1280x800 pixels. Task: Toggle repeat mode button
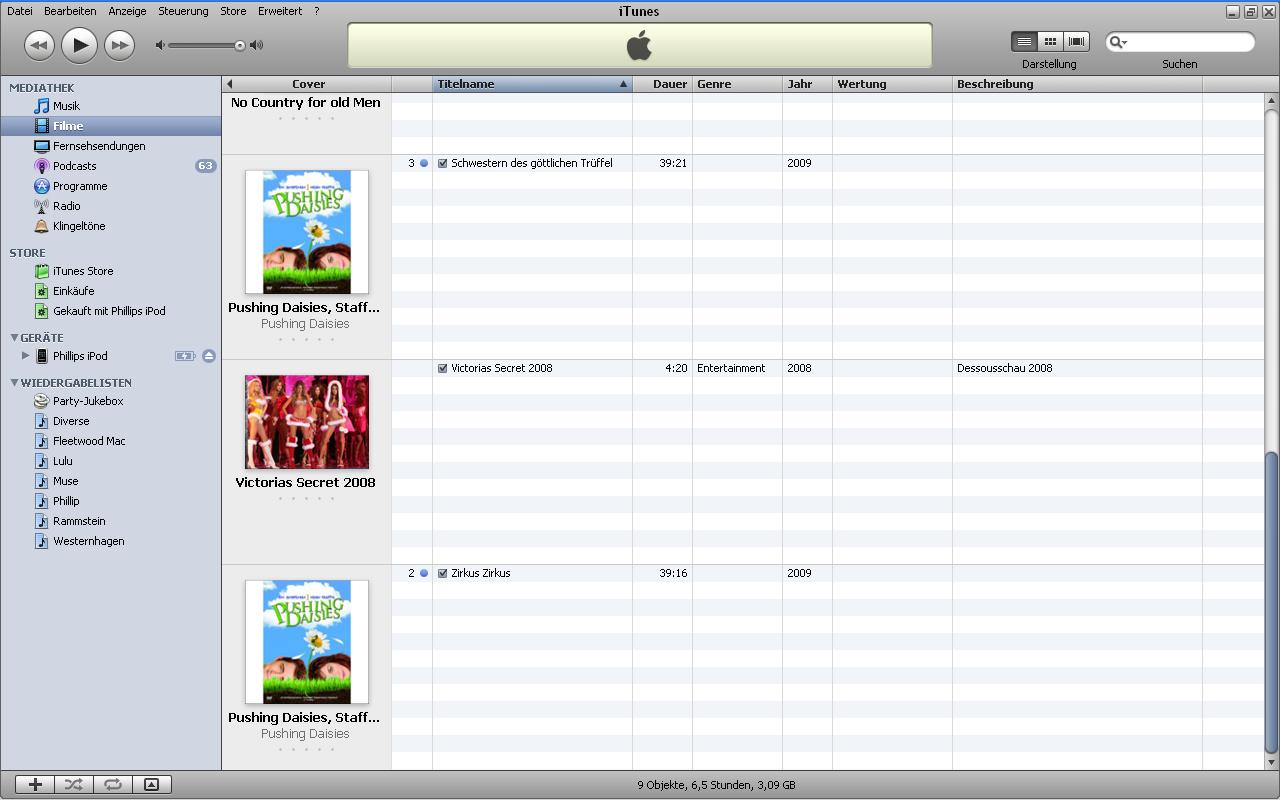pyautogui.click(x=113, y=785)
